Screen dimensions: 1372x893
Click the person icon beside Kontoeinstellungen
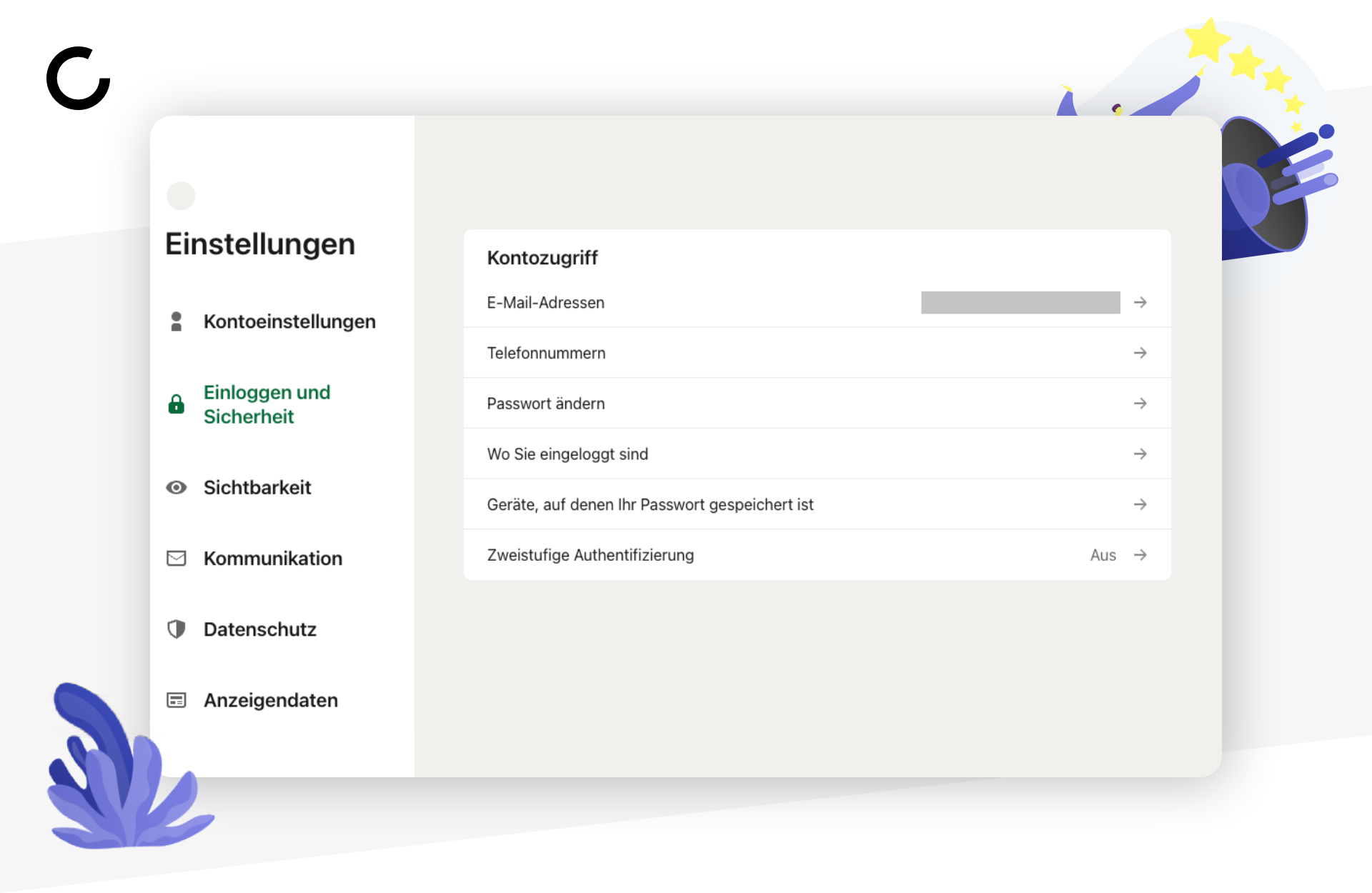pos(177,321)
